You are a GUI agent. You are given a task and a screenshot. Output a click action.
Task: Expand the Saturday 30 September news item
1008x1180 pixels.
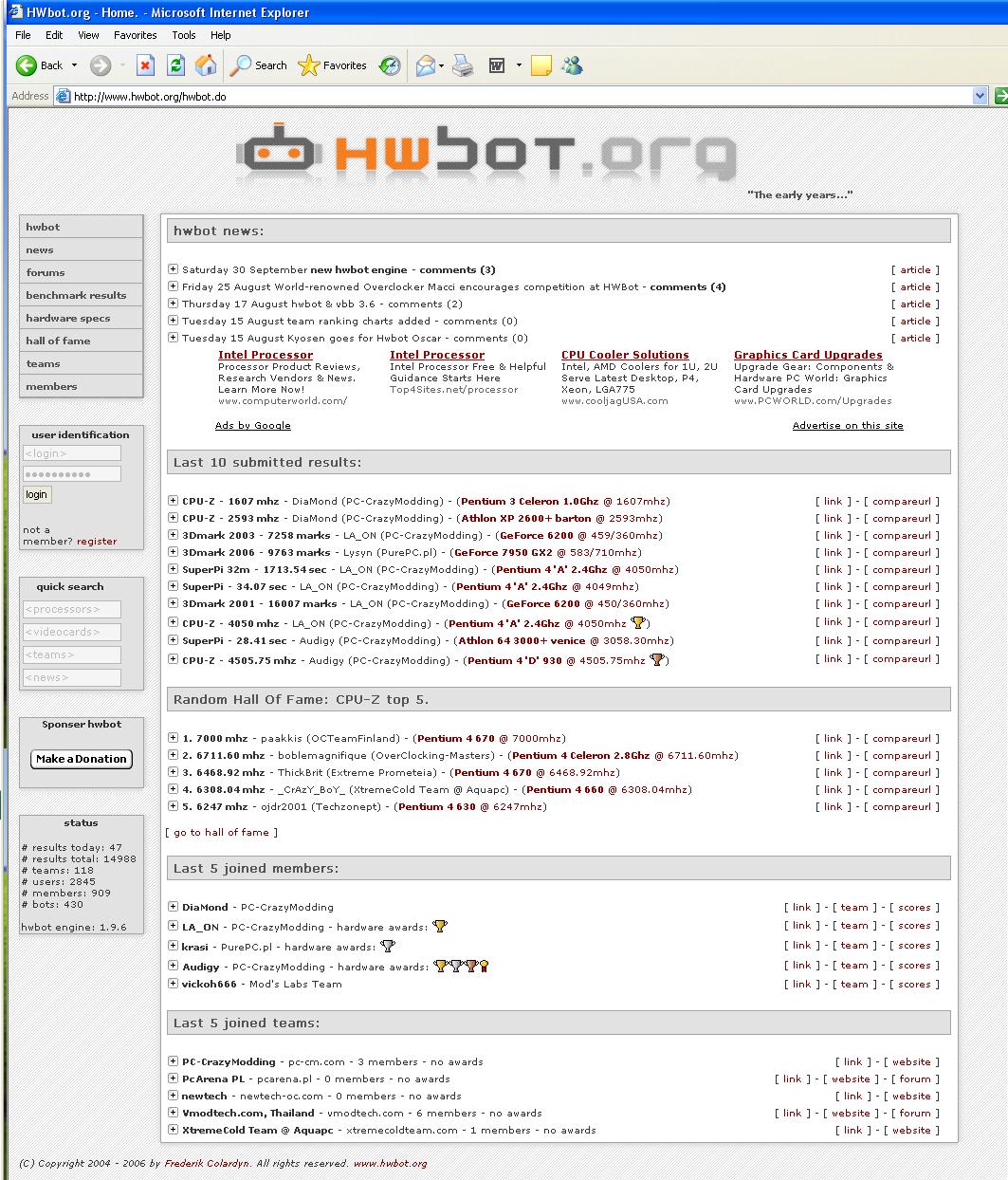173,269
